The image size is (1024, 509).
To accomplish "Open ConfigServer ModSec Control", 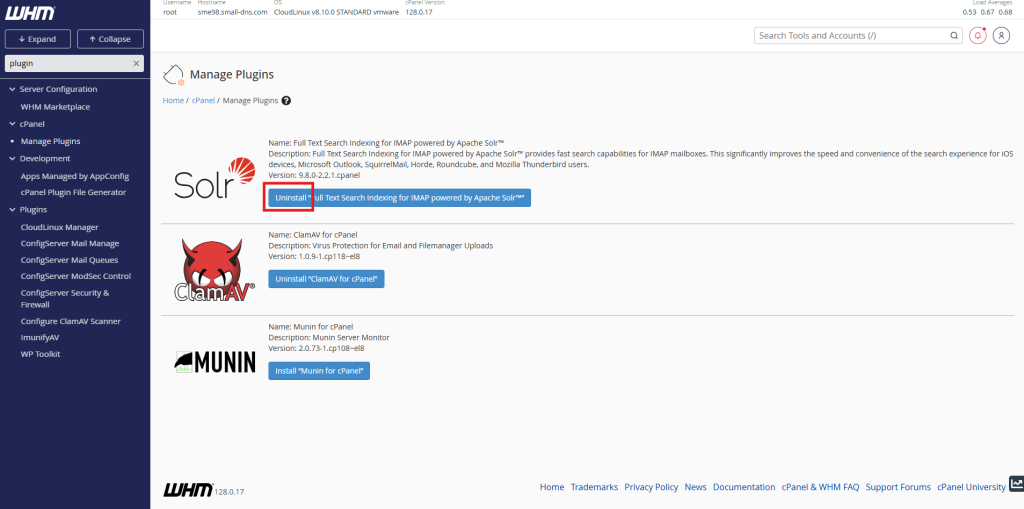I will (76, 276).
